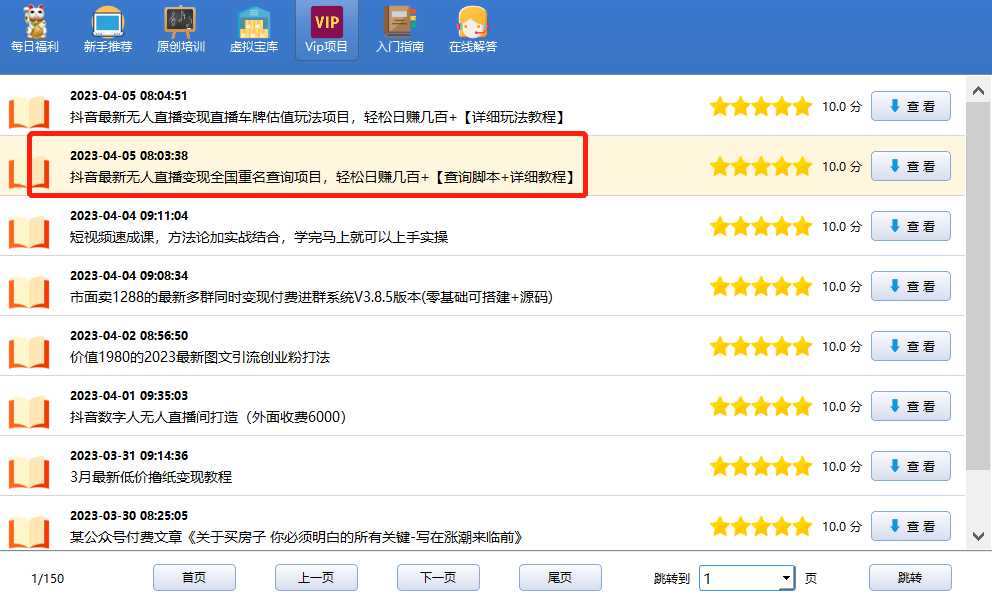Screen dimensions: 992x603
Task: Click book icon of 抖音数字人无人直播间 entry
Action: pos(28,412)
